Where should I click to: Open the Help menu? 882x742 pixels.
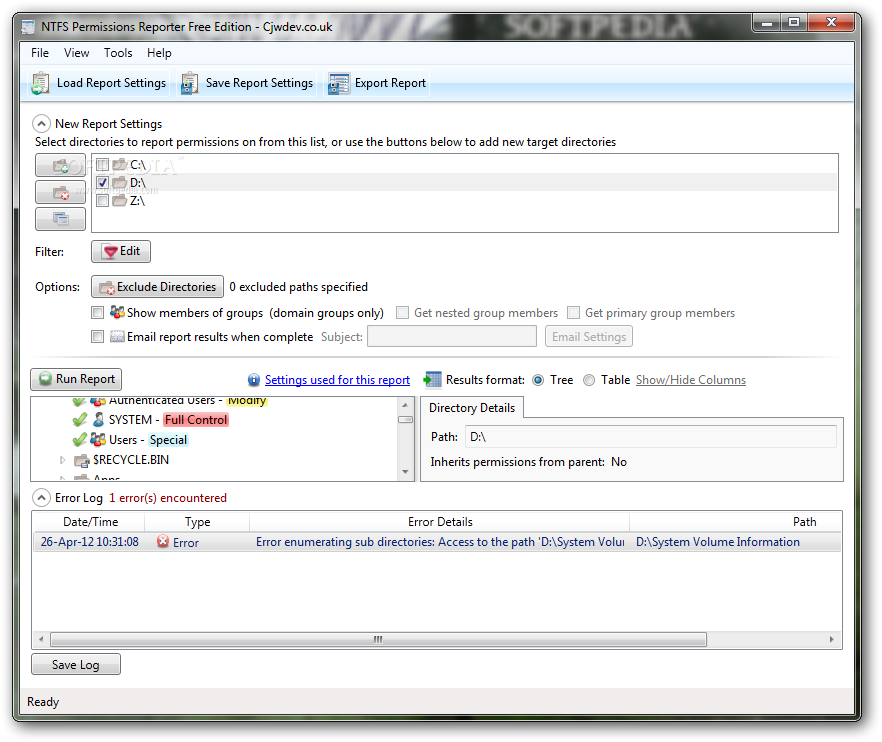(x=159, y=53)
